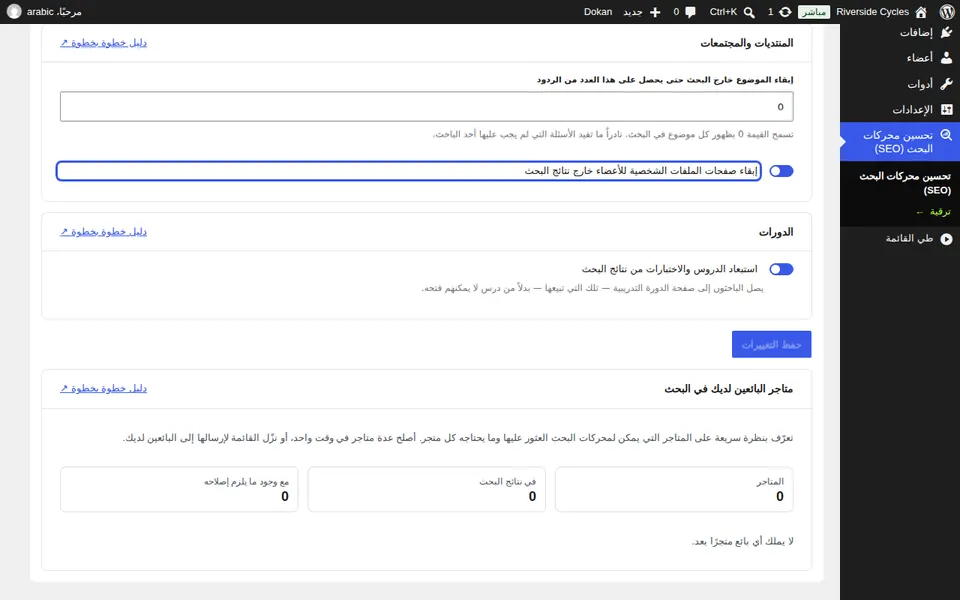Click the collapse menu arrow icon
Image resolution: width=960 pixels, height=600 pixels.
pos(947,239)
